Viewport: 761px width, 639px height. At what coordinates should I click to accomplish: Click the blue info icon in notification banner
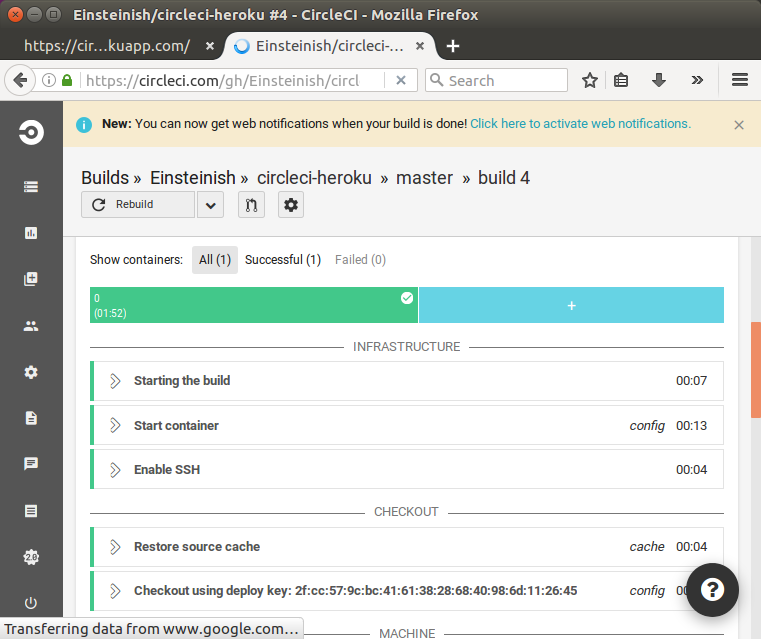tap(84, 125)
